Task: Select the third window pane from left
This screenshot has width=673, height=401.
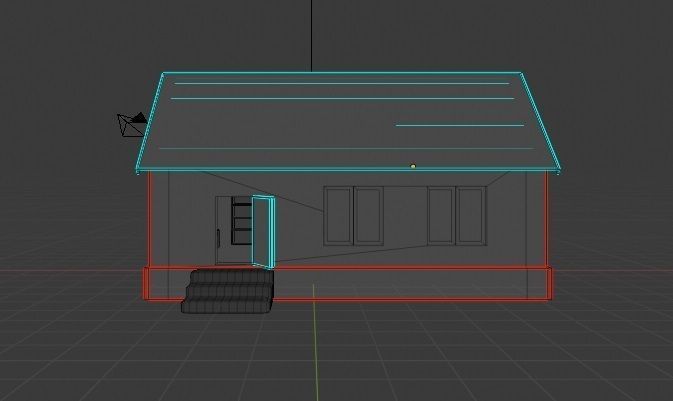Action: [x=441, y=216]
